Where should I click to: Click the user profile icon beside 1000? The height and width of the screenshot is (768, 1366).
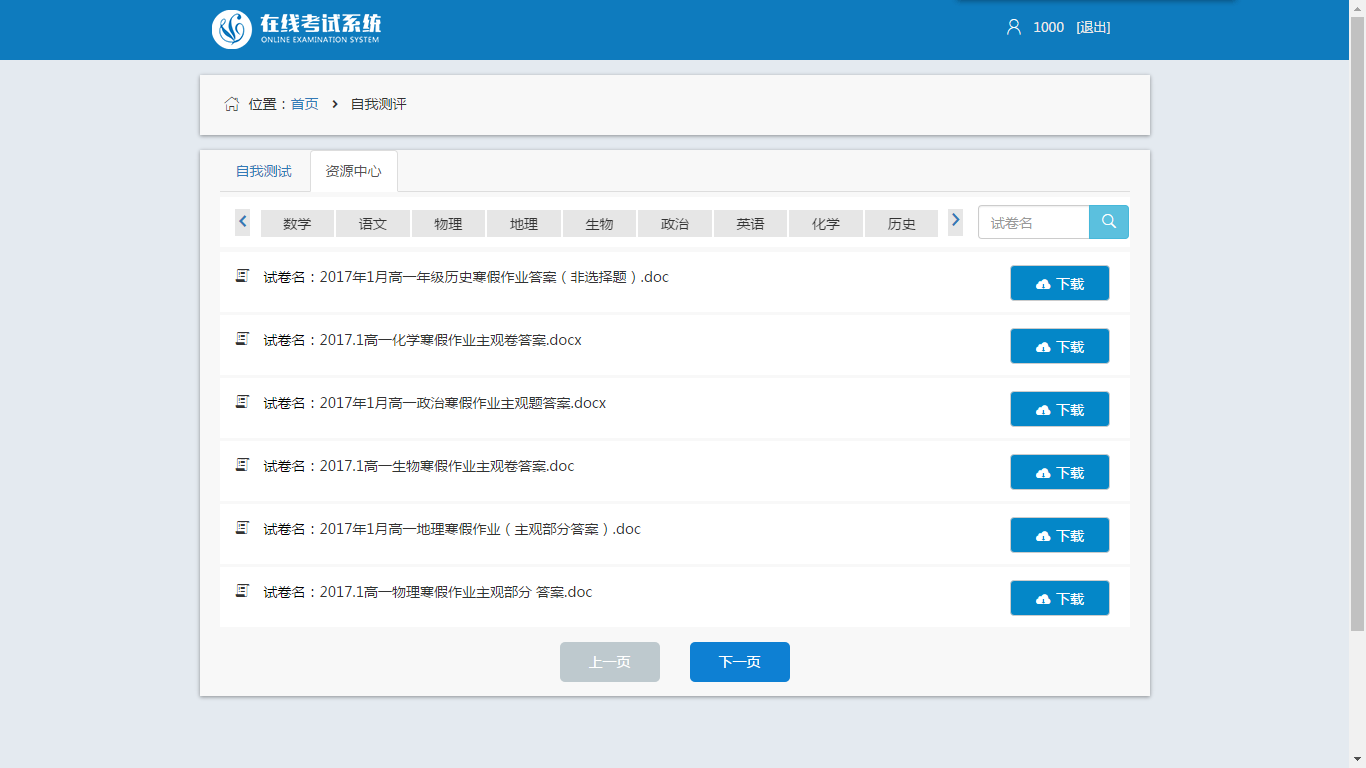click(x=1013, y=27)
